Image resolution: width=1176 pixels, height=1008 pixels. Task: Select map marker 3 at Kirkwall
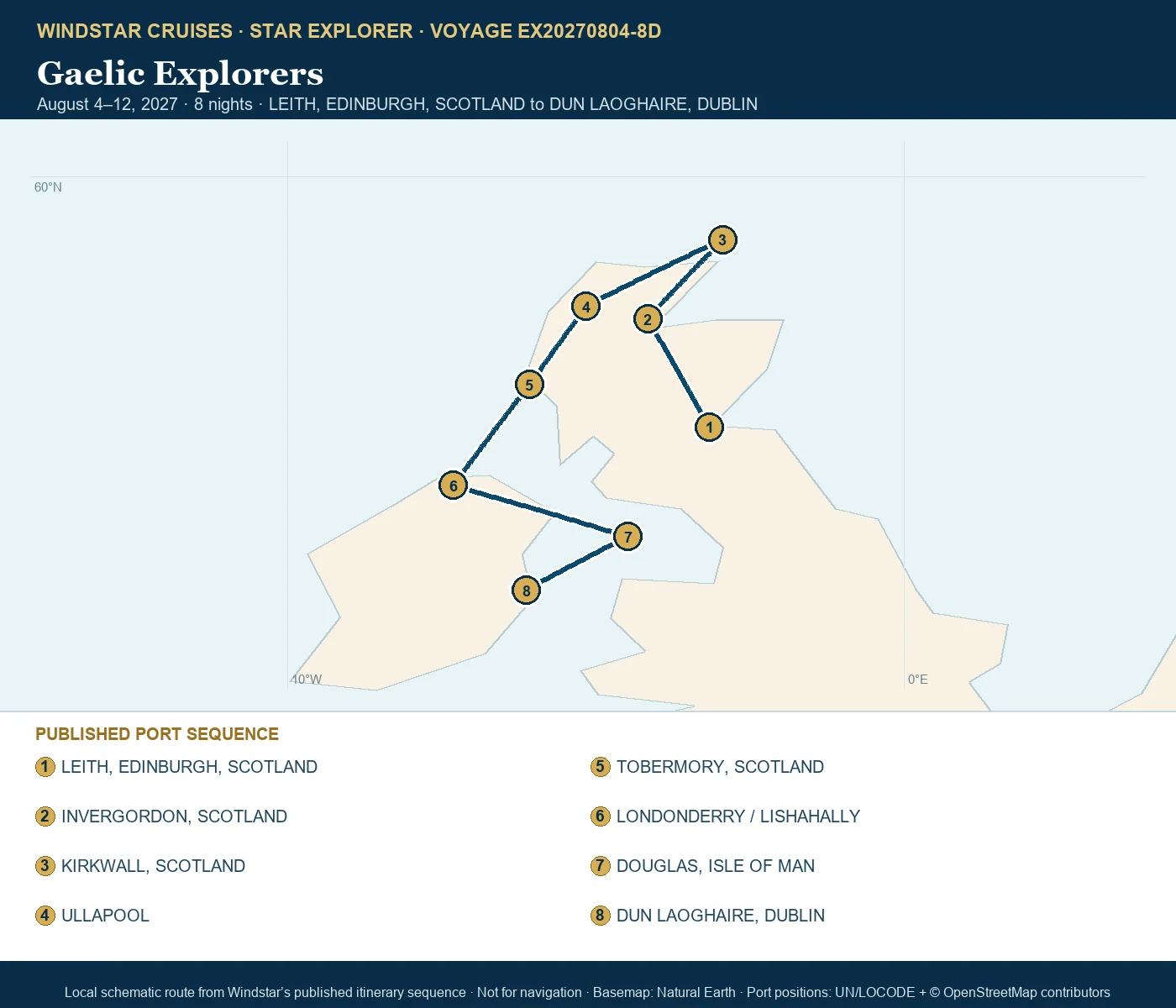tap(722, 239)
